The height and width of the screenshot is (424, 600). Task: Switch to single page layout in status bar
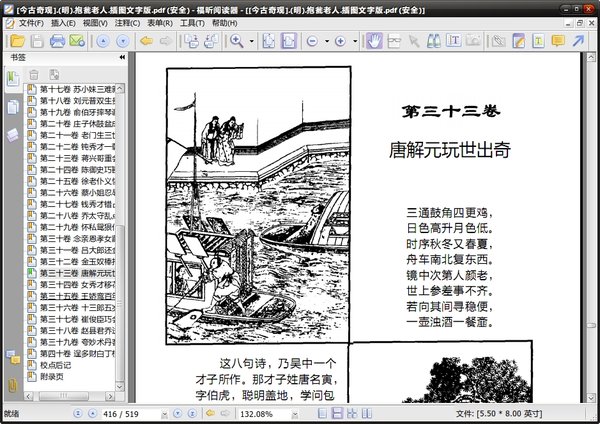323,413
